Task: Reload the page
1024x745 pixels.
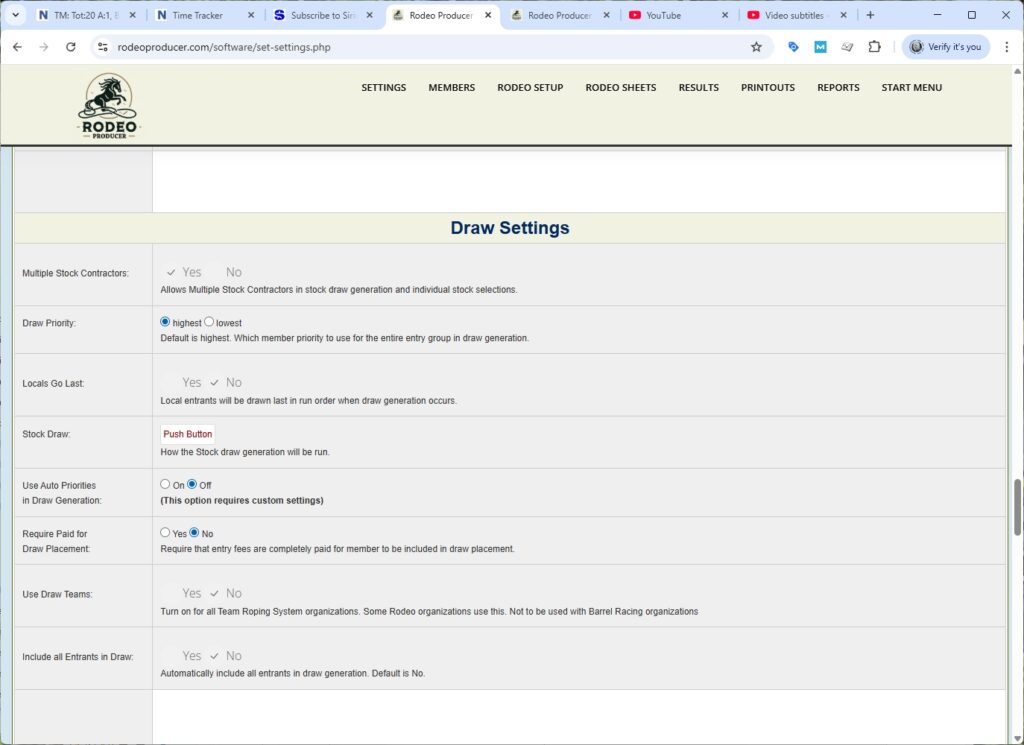Action: 70,46
